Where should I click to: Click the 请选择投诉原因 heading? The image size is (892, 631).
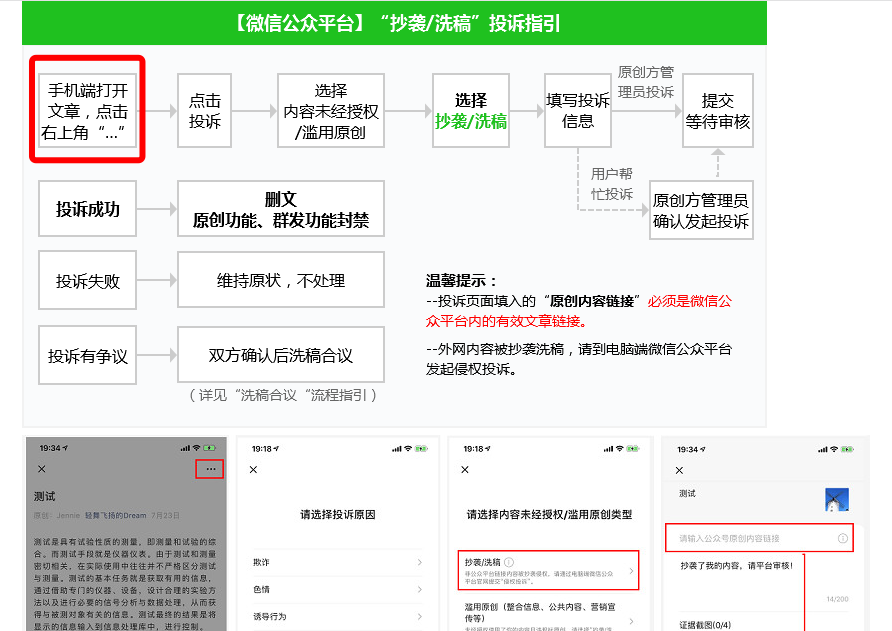click(x=337, y=514)
